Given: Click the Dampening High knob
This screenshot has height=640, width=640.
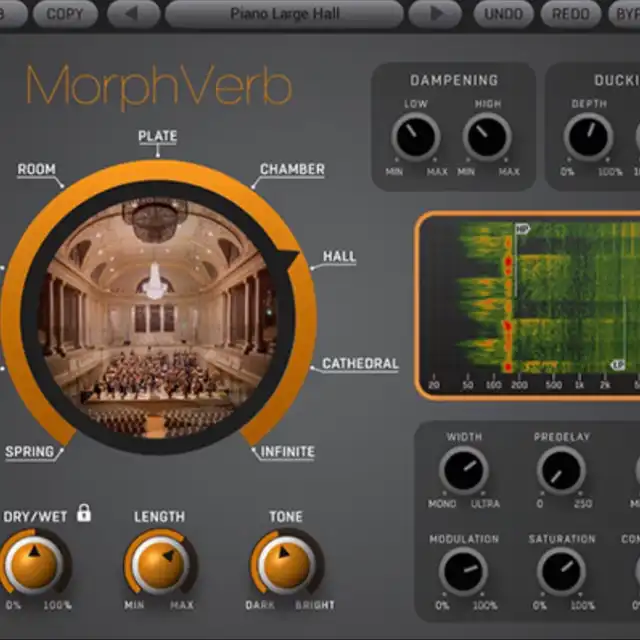Looking at the screenshot, I should 488,137.
